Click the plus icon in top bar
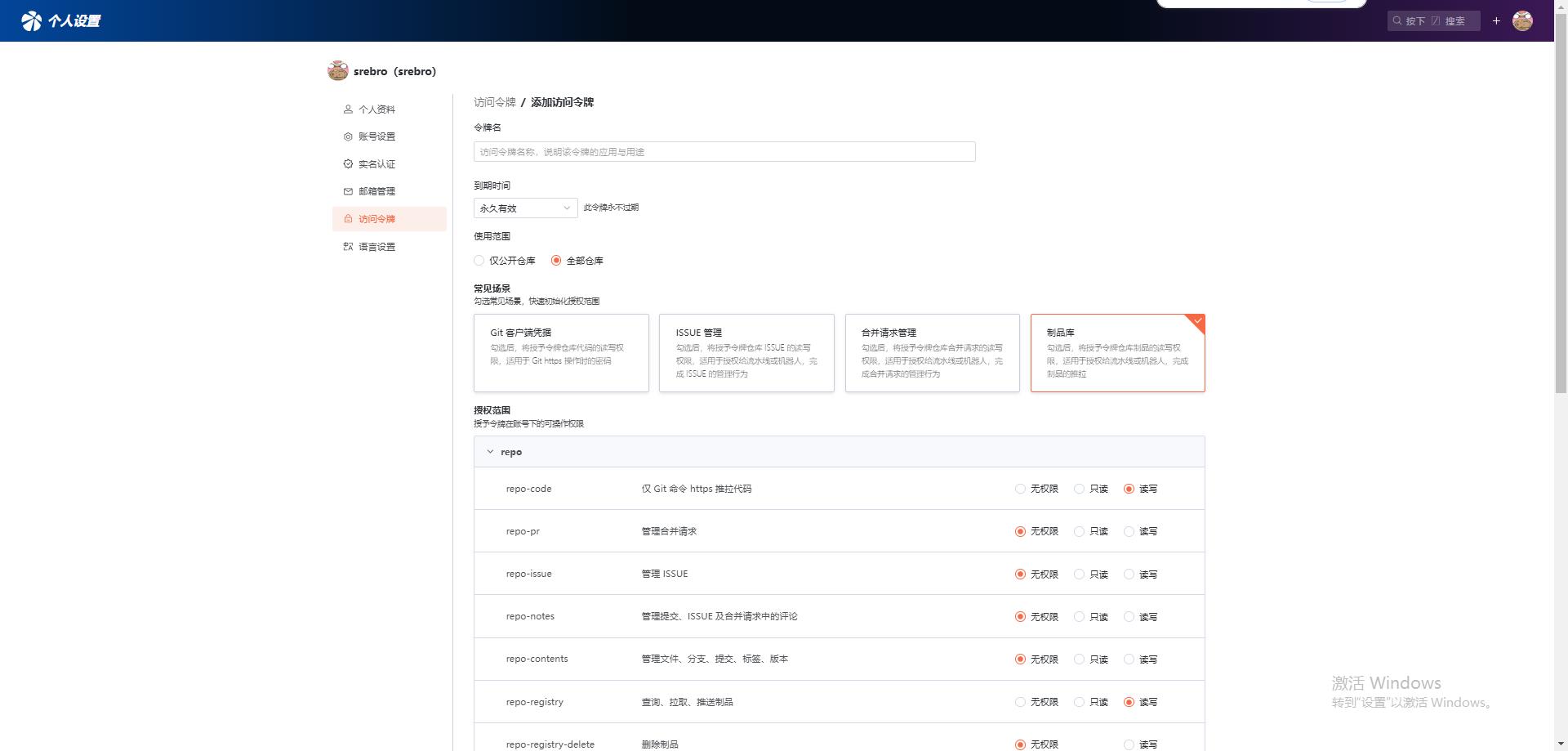Image resolution: width=1568 pixels, height=751 pixels. [x=1496, y=21]
